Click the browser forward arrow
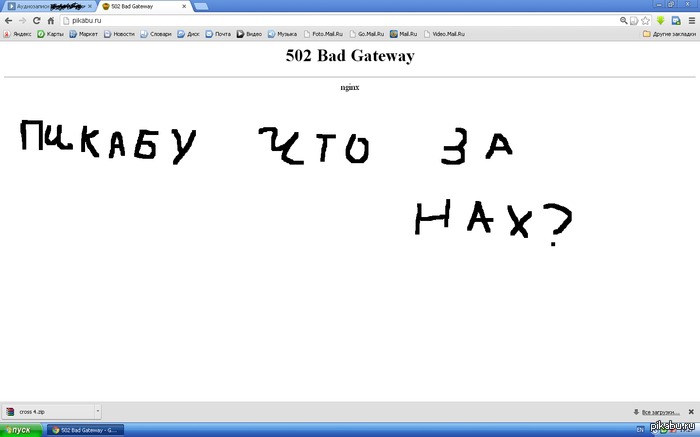Viewport: 700px width, 437px height. (x=22, y=20)
